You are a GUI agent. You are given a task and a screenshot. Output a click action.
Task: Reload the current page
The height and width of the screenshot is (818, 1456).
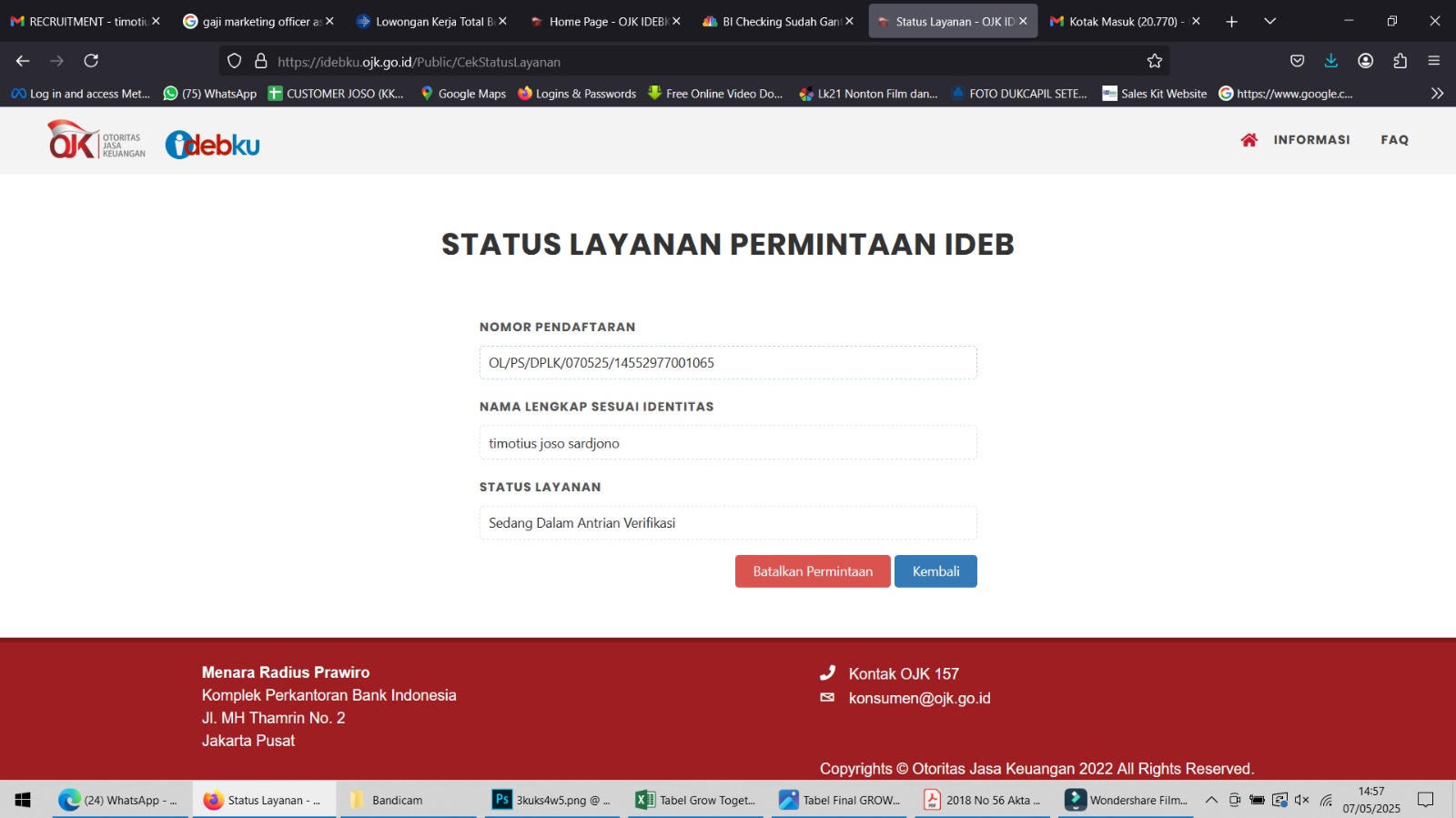[x=91, y=61]
